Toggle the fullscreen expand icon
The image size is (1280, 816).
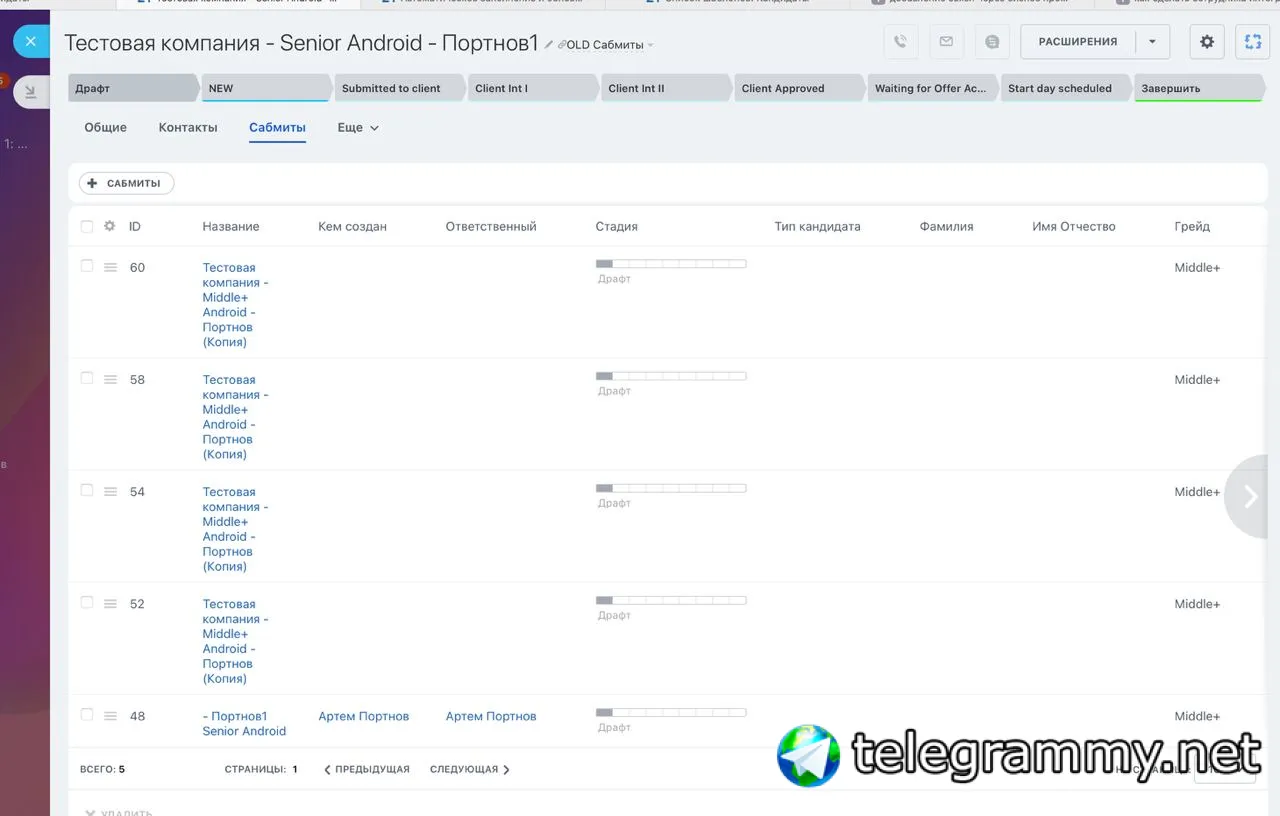pyautogui.click(x=1253, y=42)
